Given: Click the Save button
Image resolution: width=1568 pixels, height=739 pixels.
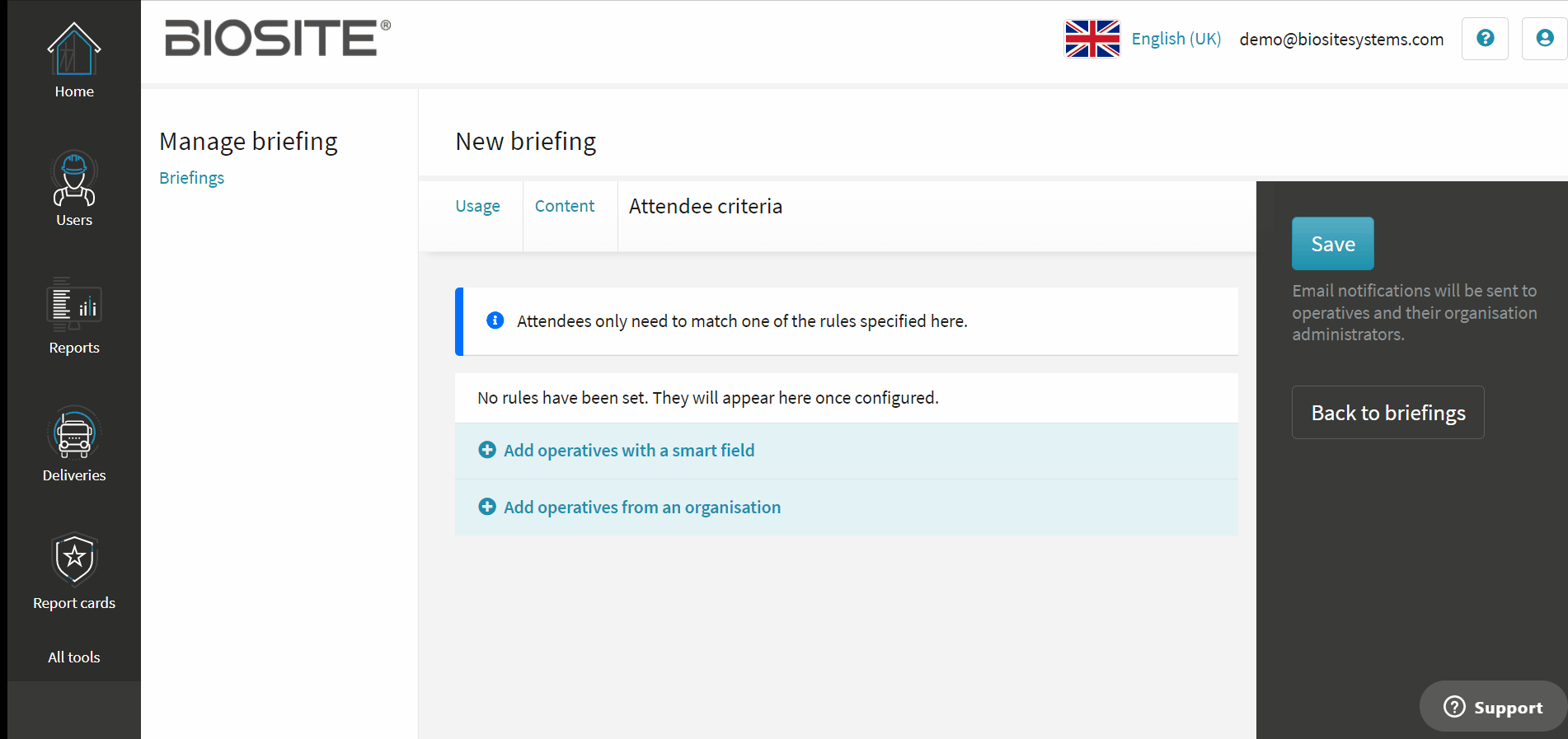Looking at the screenshot, I should (1333, 244).
